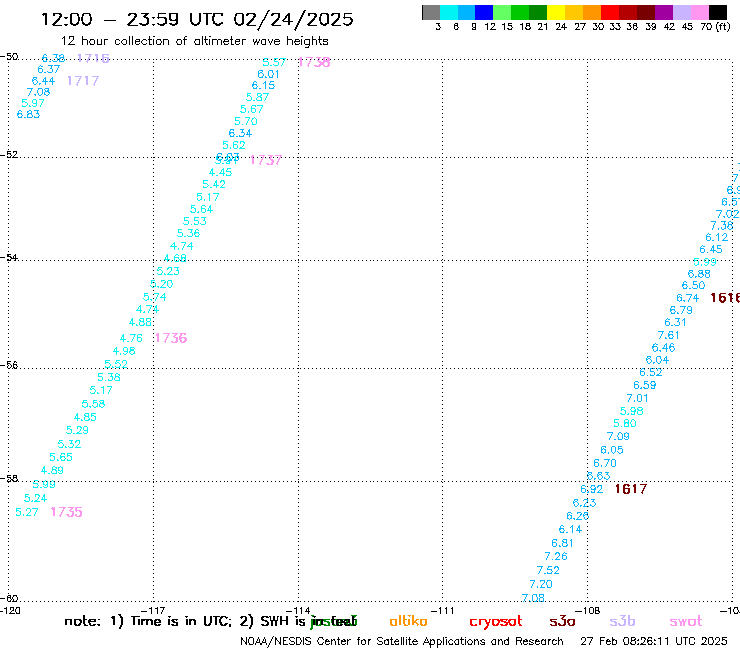Image resolution: width=740 pixels, height=650 pixels.
Task: Click the wave height value 4.88
Action: [x=140, y=322]
